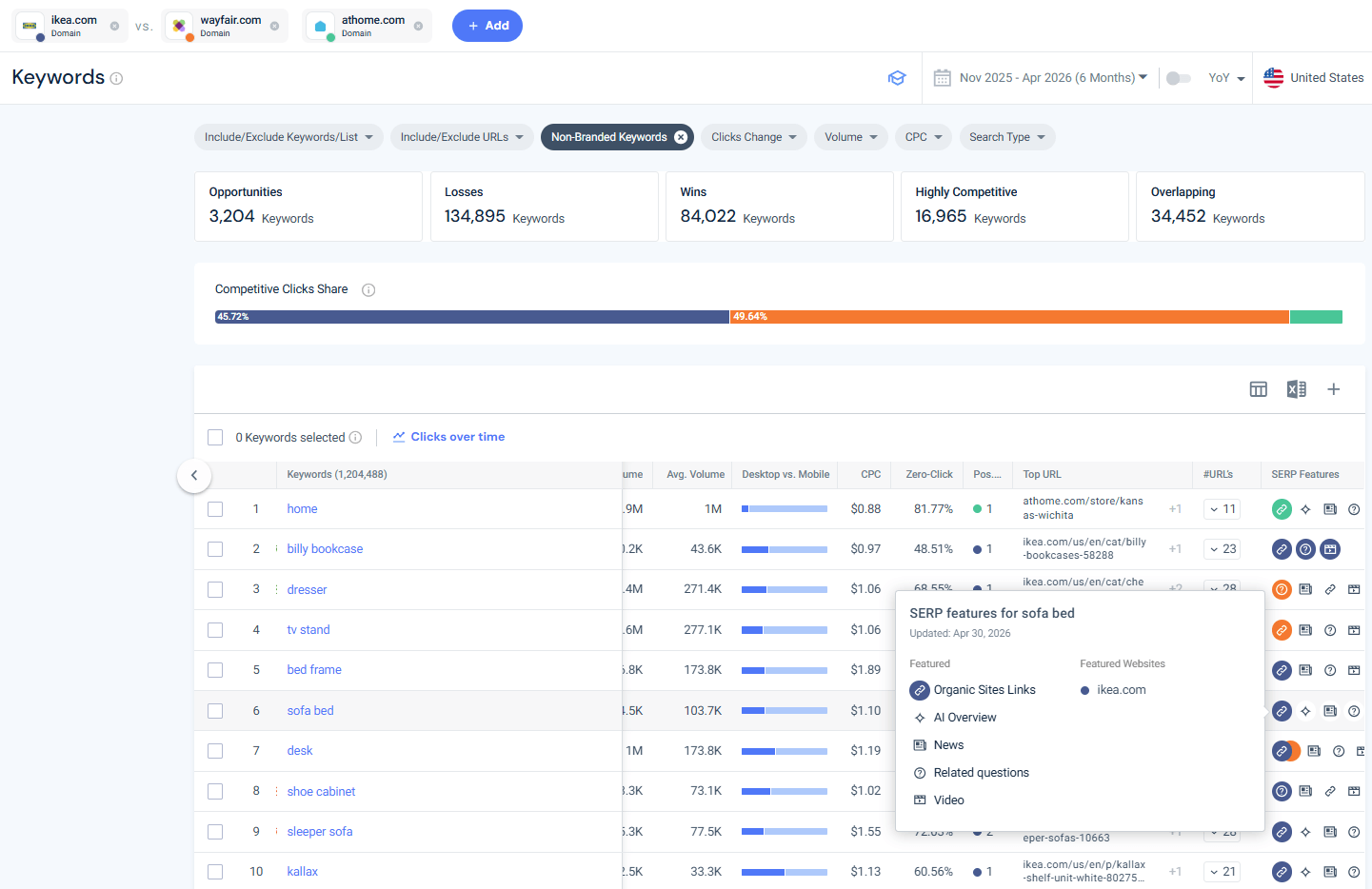Viewport: 1372px width, 889px height.
Task: Click the organic links icon in sofa bed row
Action: (1282, 711)
